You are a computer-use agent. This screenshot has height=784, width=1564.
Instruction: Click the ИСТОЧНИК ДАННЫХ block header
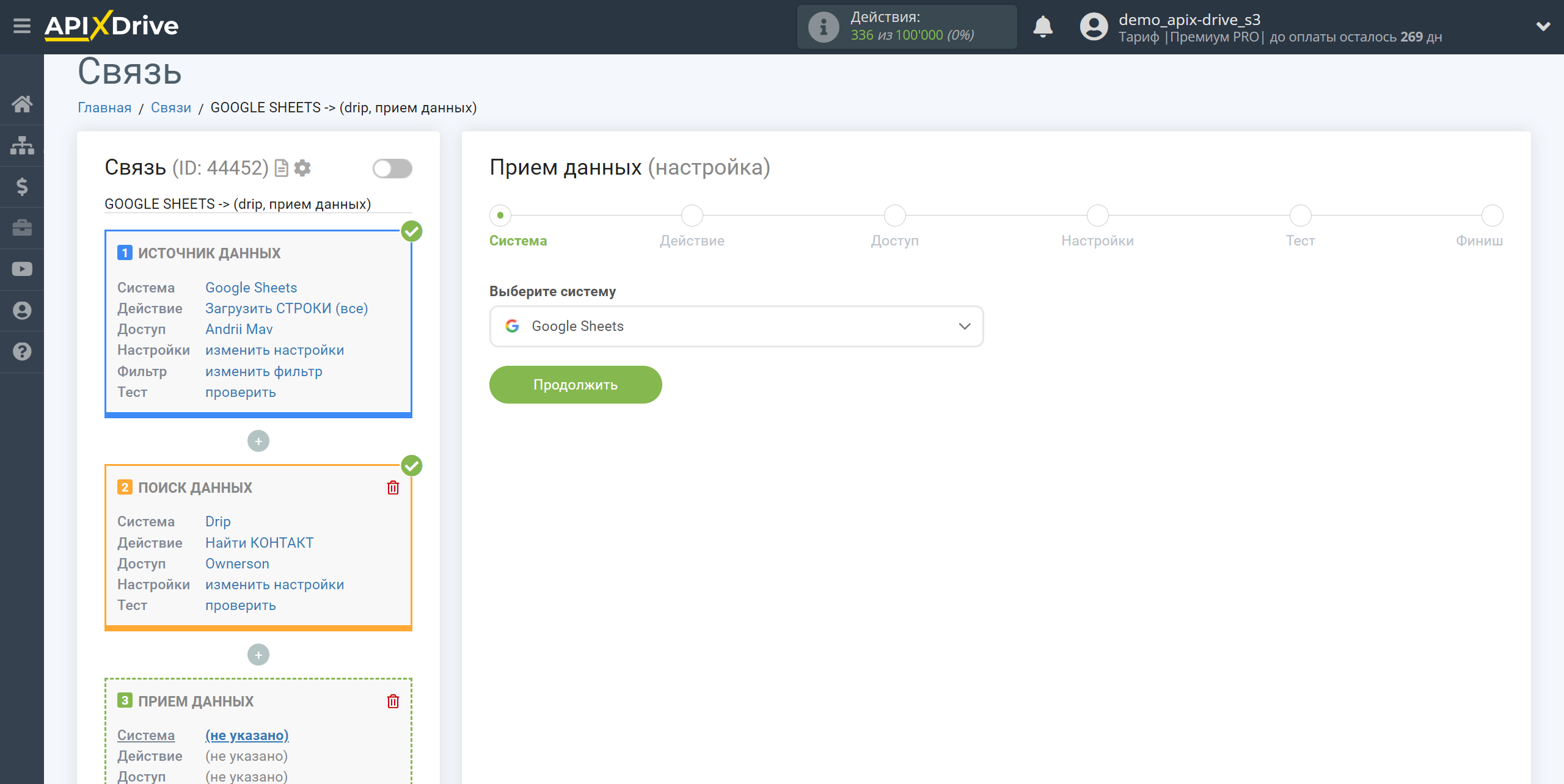pyautogui.click(x=209, y=253)
